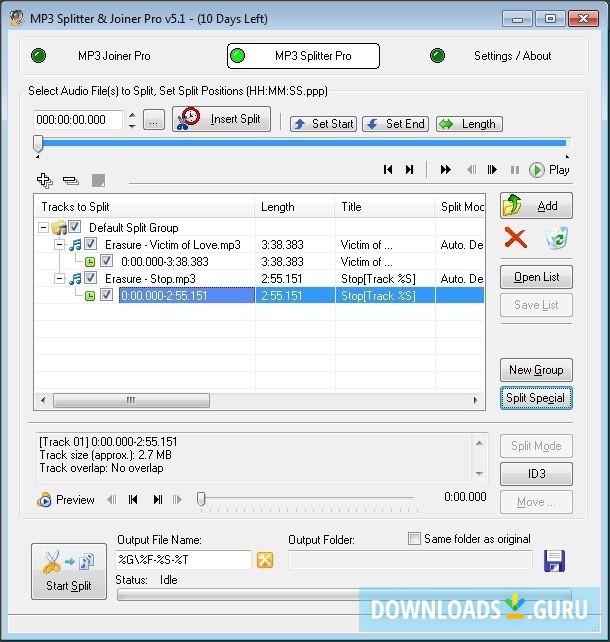Click the Split Special button
The image size is (610, 642).
click(536, 398)
